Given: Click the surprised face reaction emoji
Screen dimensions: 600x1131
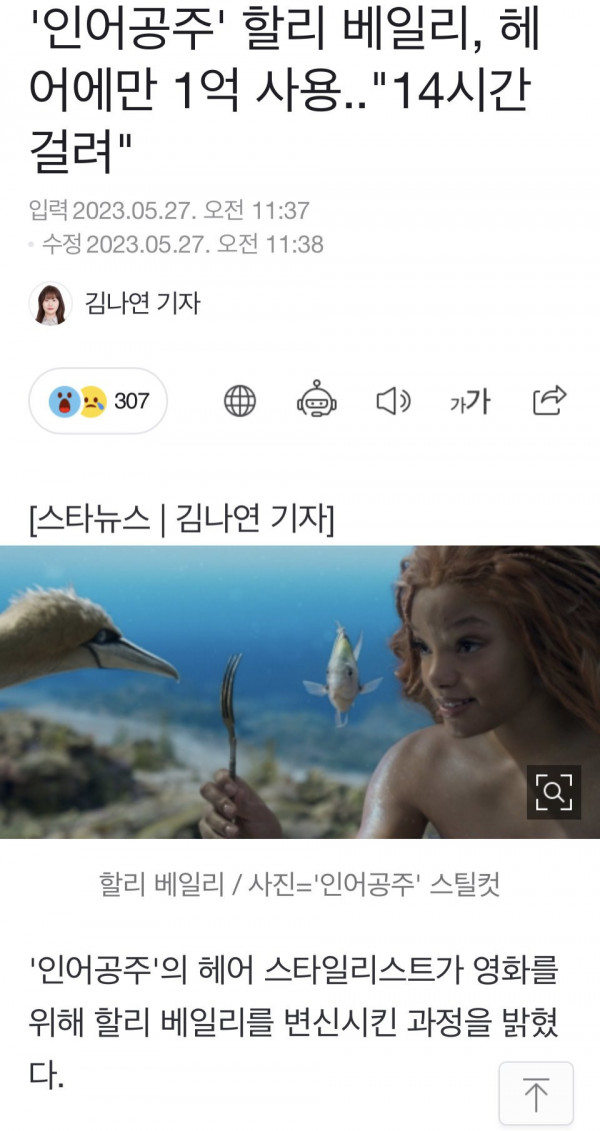Looking at the screenshot, I should [65, 401].
